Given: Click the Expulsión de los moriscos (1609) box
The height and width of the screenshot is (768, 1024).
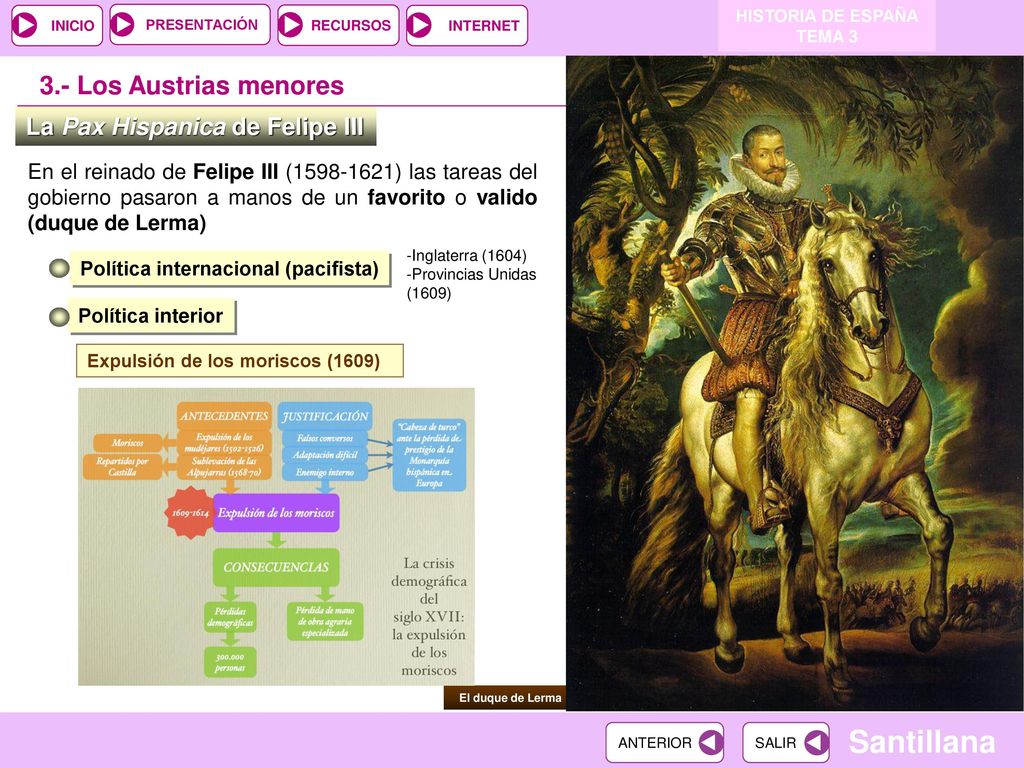Looking at the screenshot, I should 240,361.
